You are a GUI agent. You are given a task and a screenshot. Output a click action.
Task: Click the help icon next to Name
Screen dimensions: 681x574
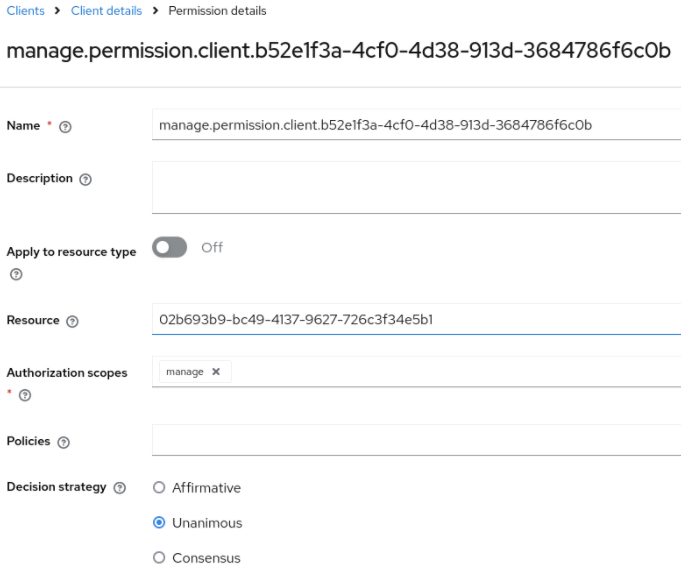(x=65, y=127)
